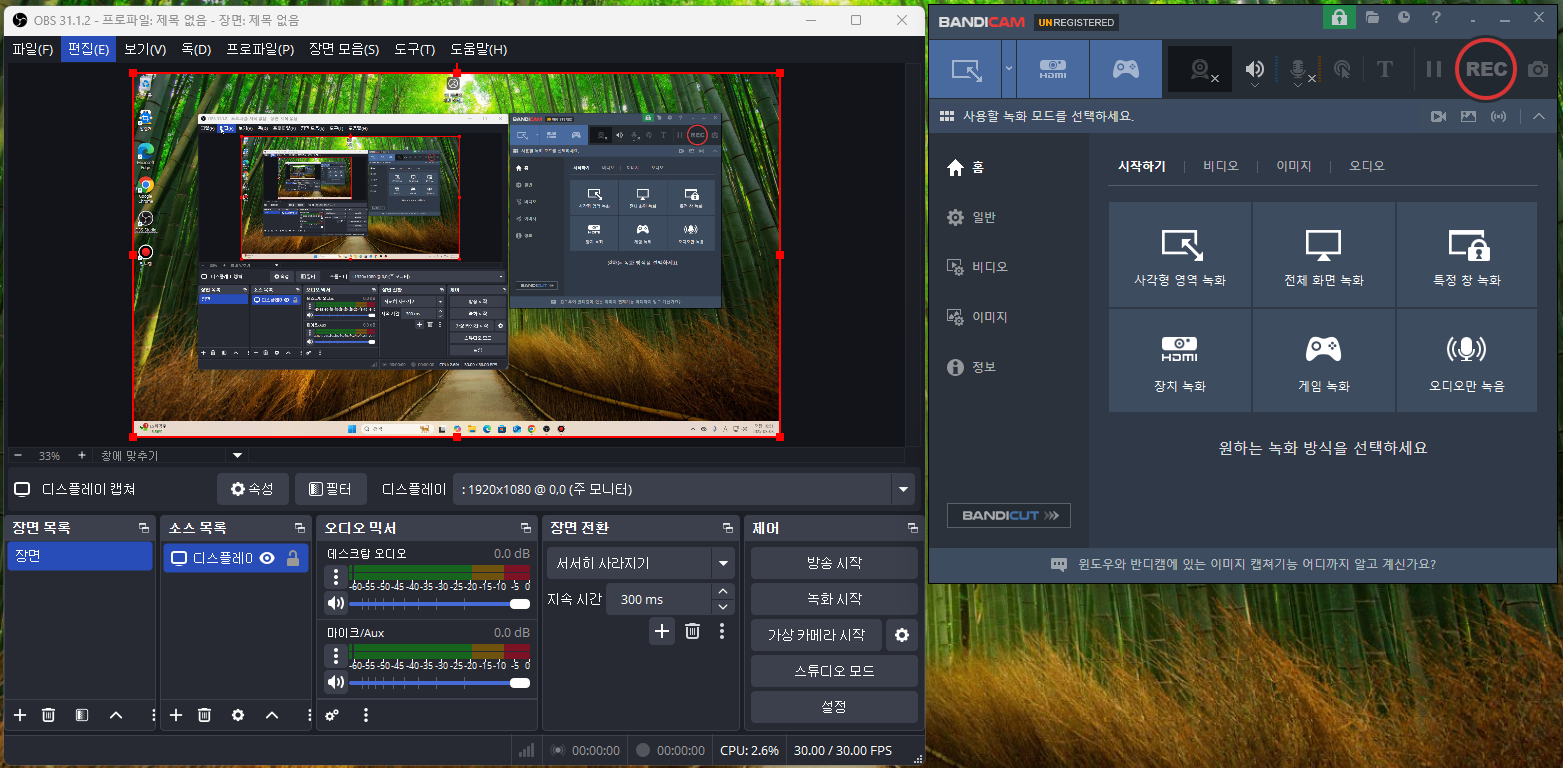The width and height of the screenshot is (1563, 768).
Task: Toggle Bandicam webcam overlay
Action: click(x=1200, y=69)
